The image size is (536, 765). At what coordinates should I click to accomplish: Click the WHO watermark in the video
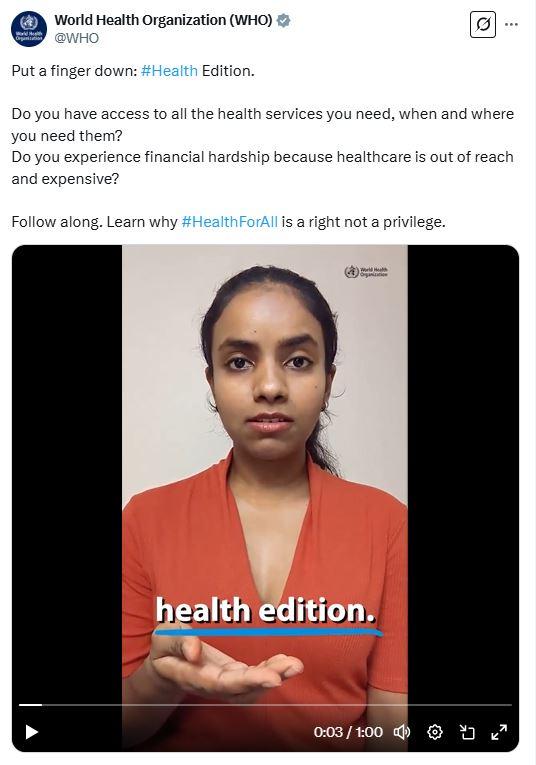click(366, 272)
